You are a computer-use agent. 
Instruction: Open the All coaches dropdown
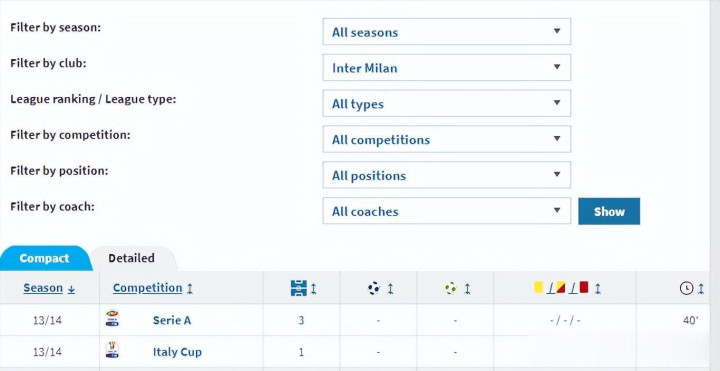446,211
